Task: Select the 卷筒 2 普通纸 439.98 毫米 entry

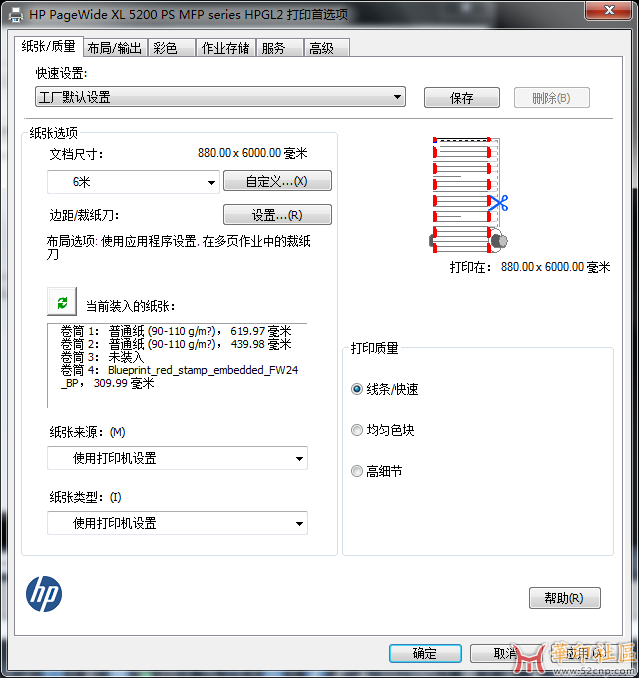Action: tap(176, 344)
